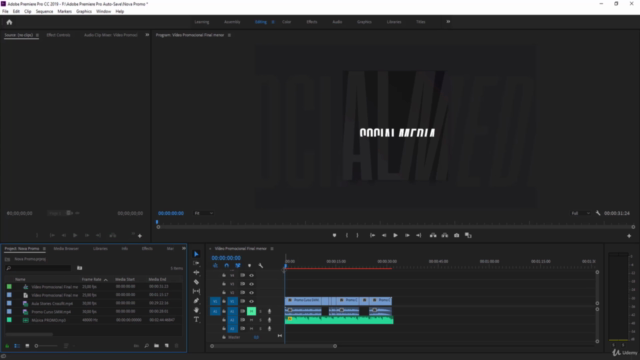This screenshot has width=640, height=360.
Task: Go to Out point in Program monitor
Action: click(419, 236)
